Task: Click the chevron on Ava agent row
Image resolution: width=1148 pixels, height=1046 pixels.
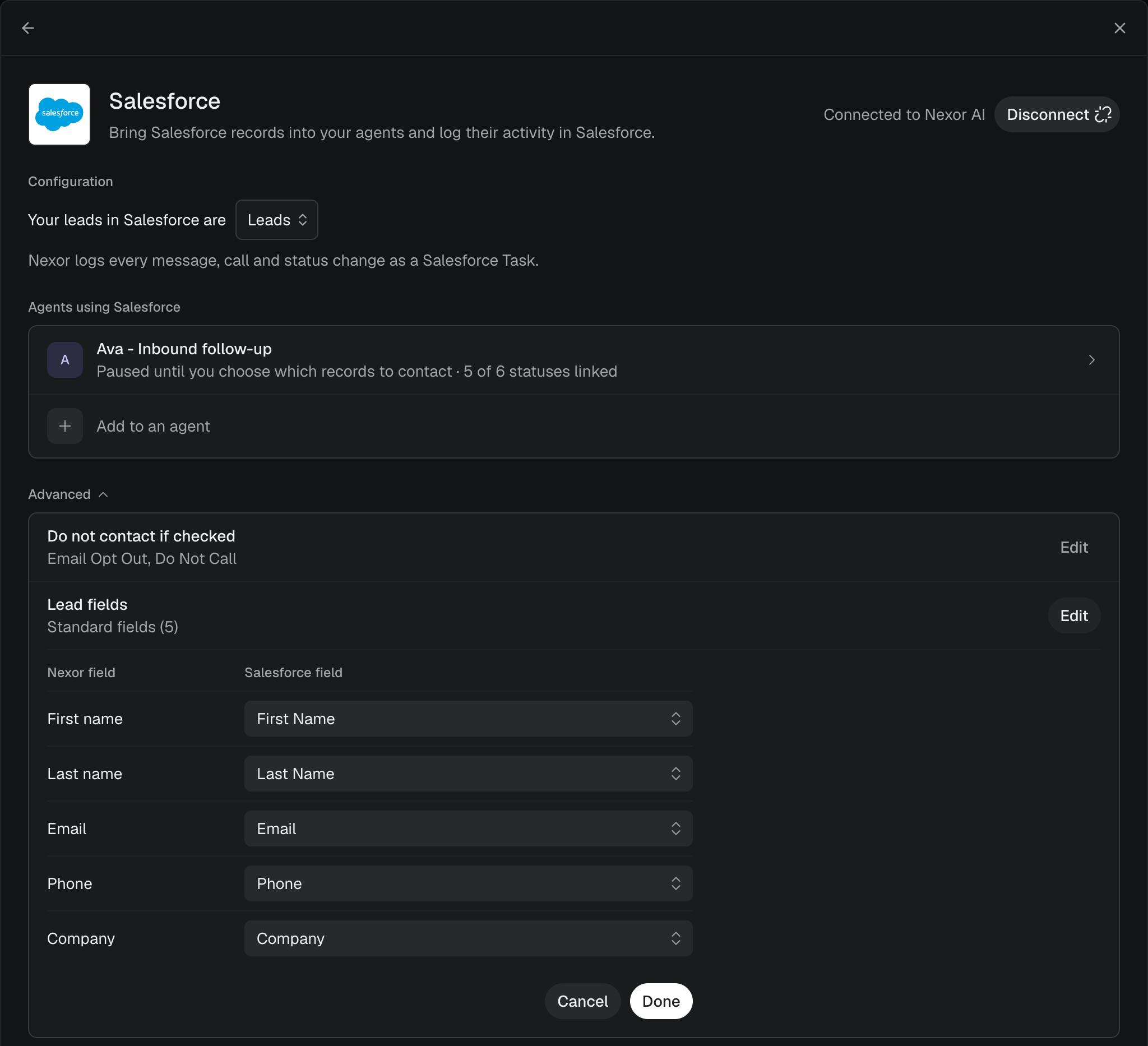Action: point(1091,360)
